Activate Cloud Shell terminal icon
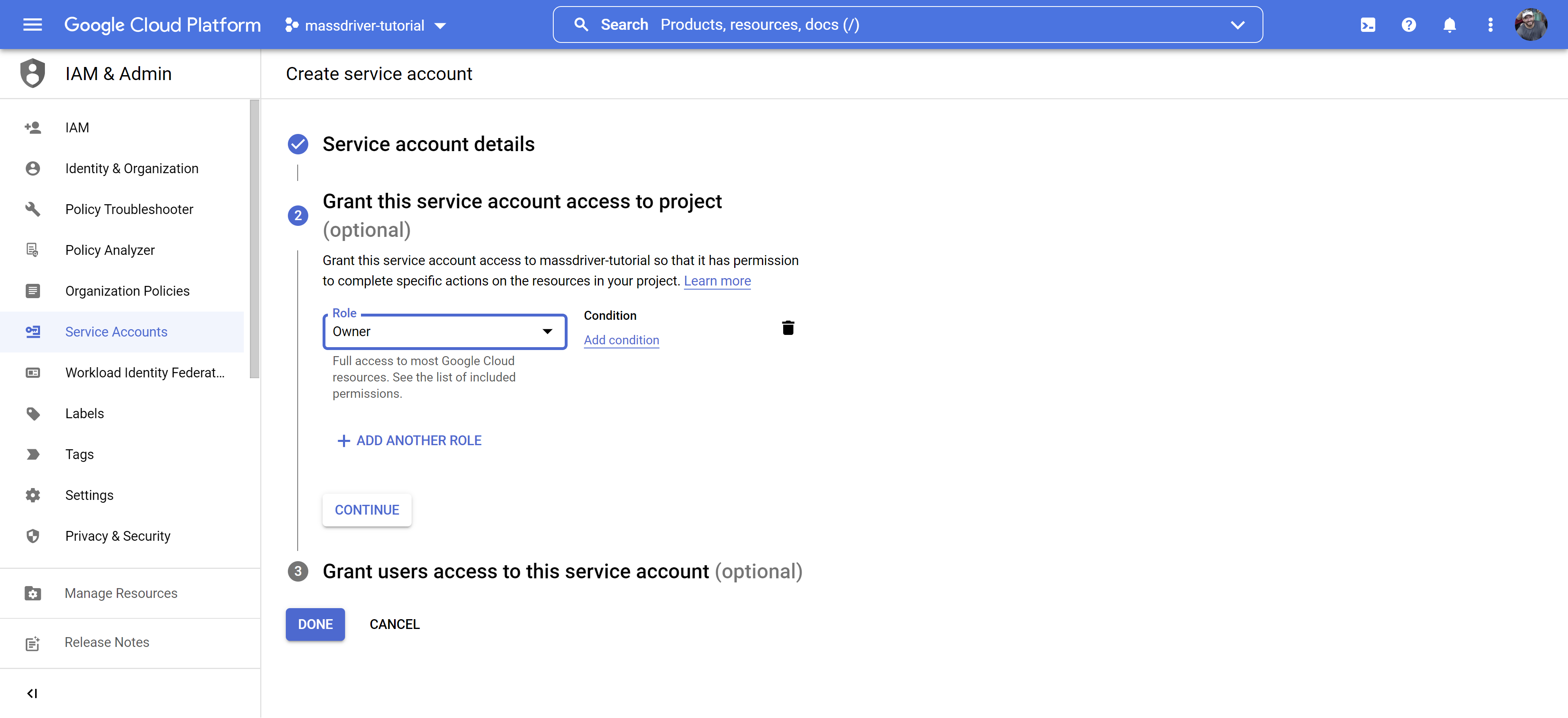Image resolution: width=1568 pixels, height=718 pixels. tap(1368, 25)
